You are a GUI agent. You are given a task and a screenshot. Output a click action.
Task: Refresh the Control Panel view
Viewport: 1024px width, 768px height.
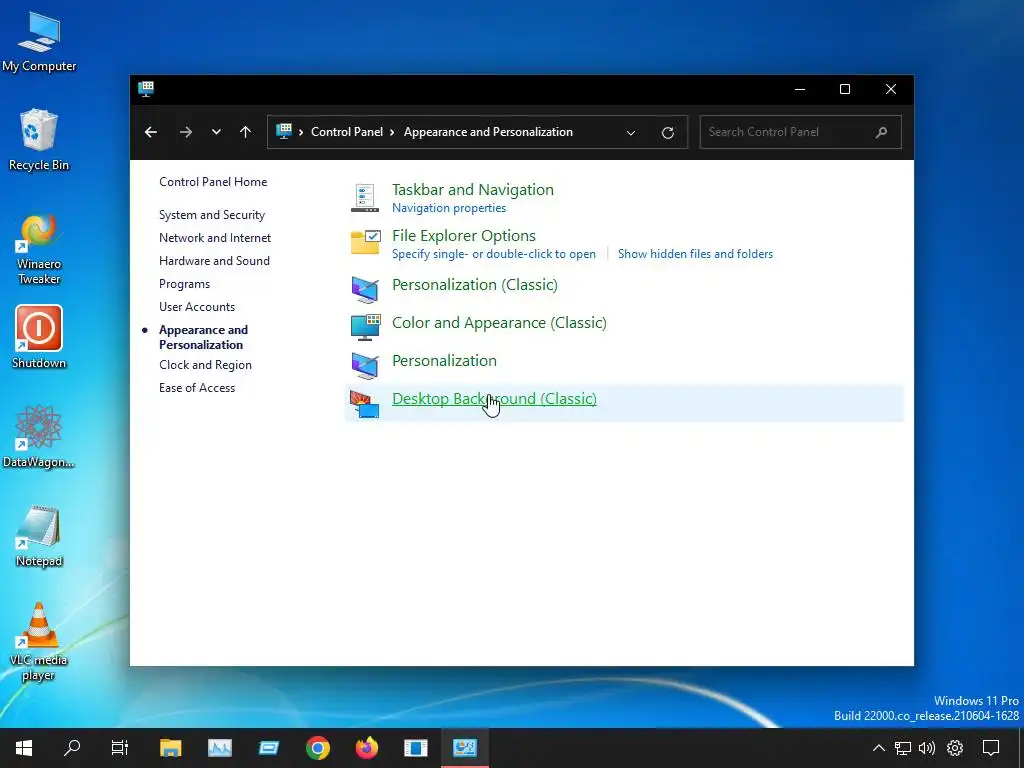click(667, 133)
